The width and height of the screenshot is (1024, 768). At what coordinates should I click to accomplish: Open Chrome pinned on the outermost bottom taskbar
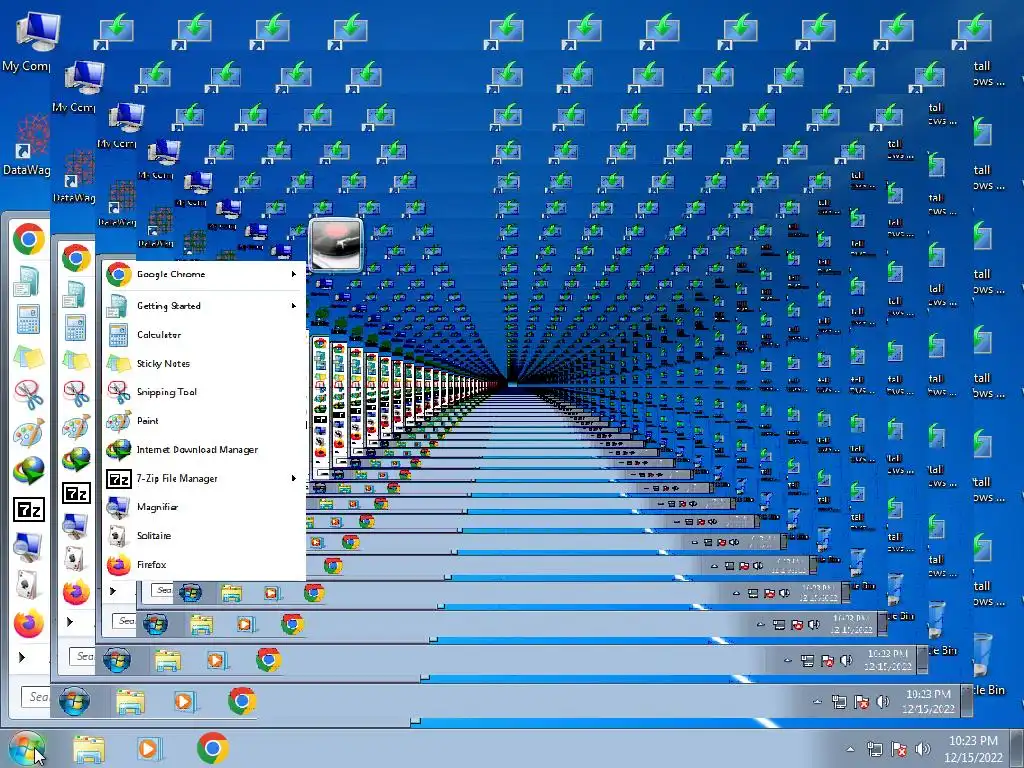click(x=212, y=748)
